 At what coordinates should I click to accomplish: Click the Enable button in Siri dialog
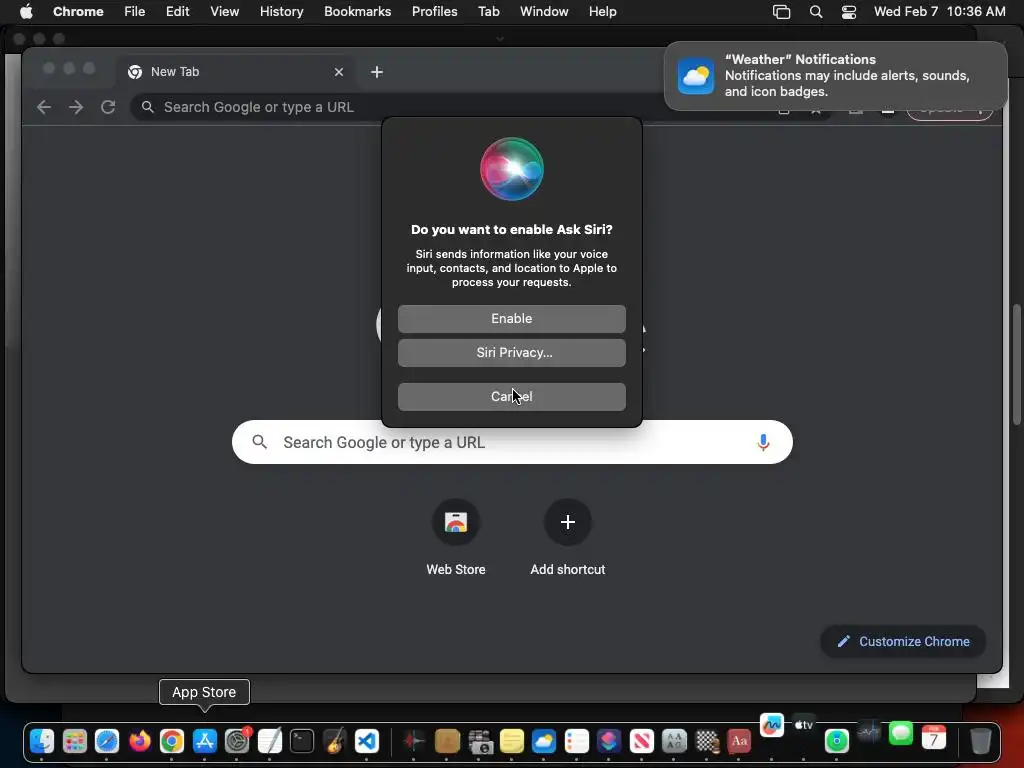pos(511,319)
